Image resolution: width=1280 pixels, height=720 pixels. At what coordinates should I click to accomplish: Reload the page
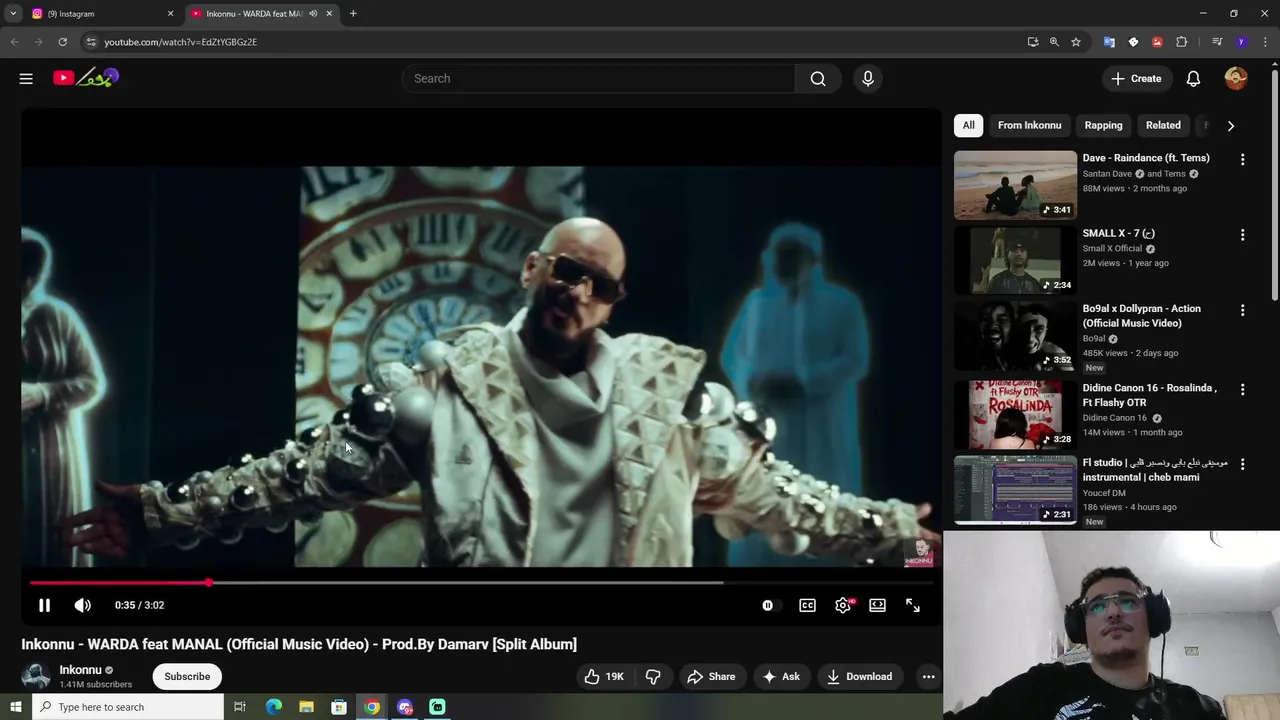coord(62,42)
